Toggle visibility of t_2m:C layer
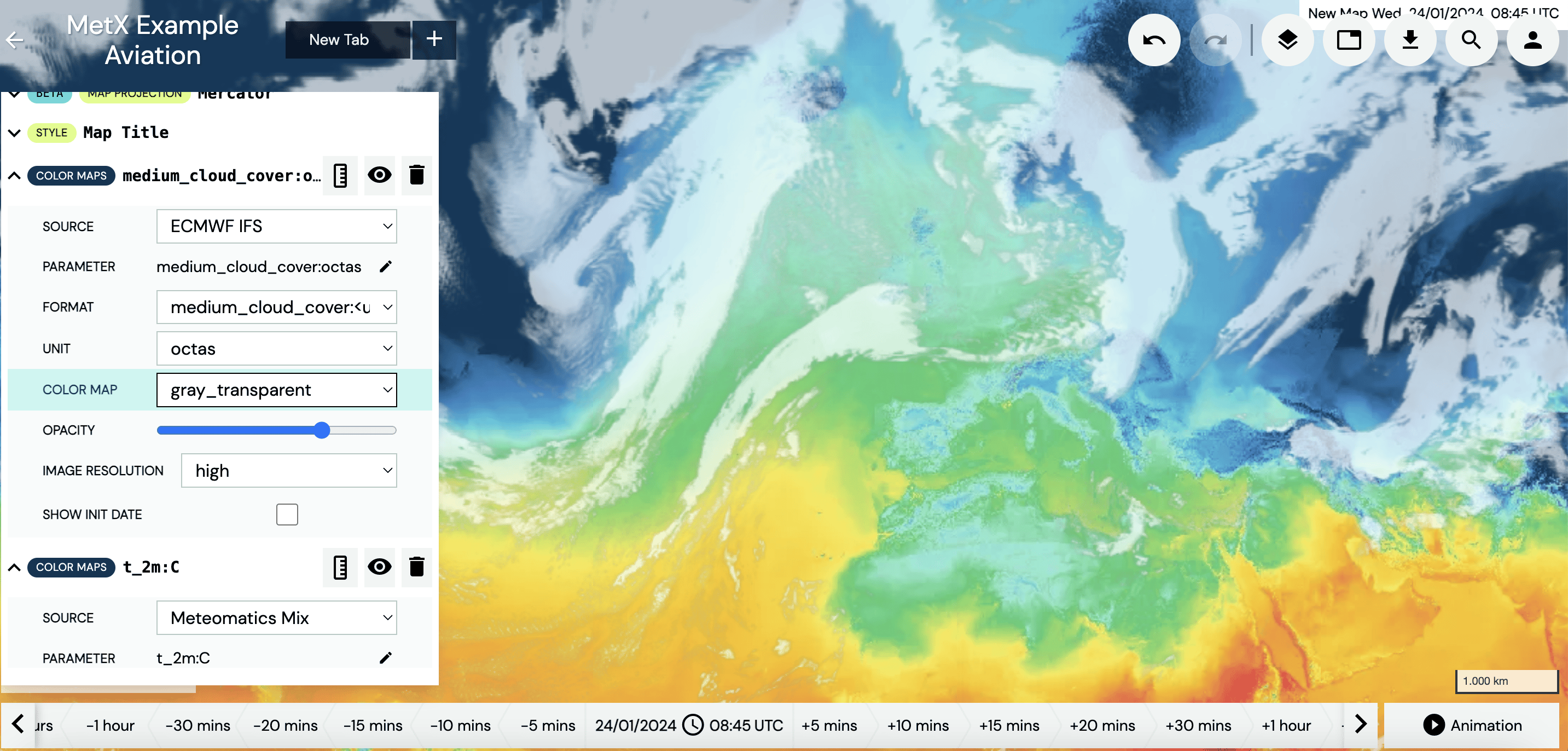1568x751 pixels. (x=379, y=567)
